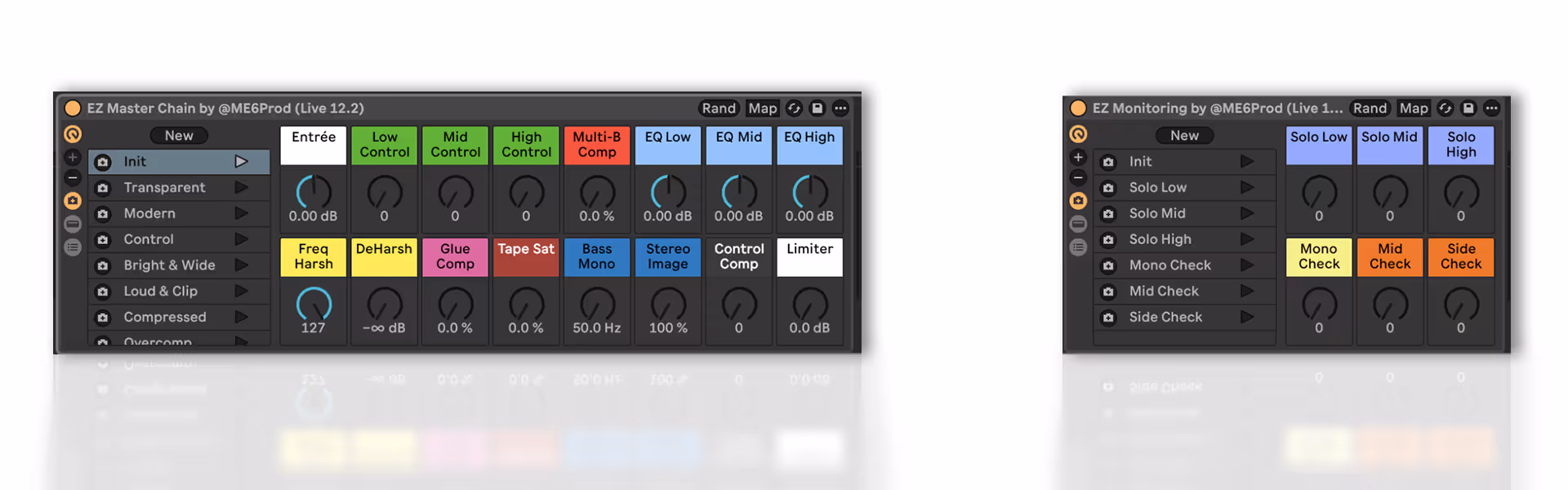Click the Limiter macro knob

[809, 304]
